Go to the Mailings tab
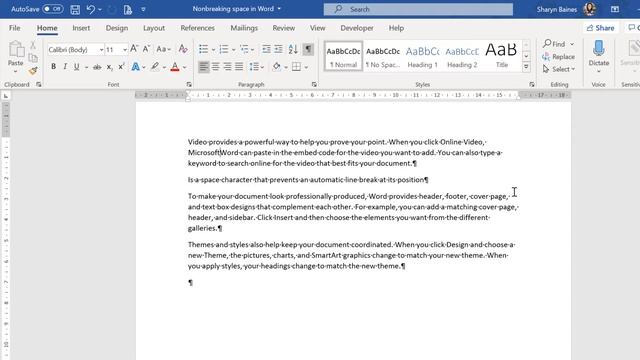Screen dimensions: 640x360 pyautogui.click(x=244, y=28)
